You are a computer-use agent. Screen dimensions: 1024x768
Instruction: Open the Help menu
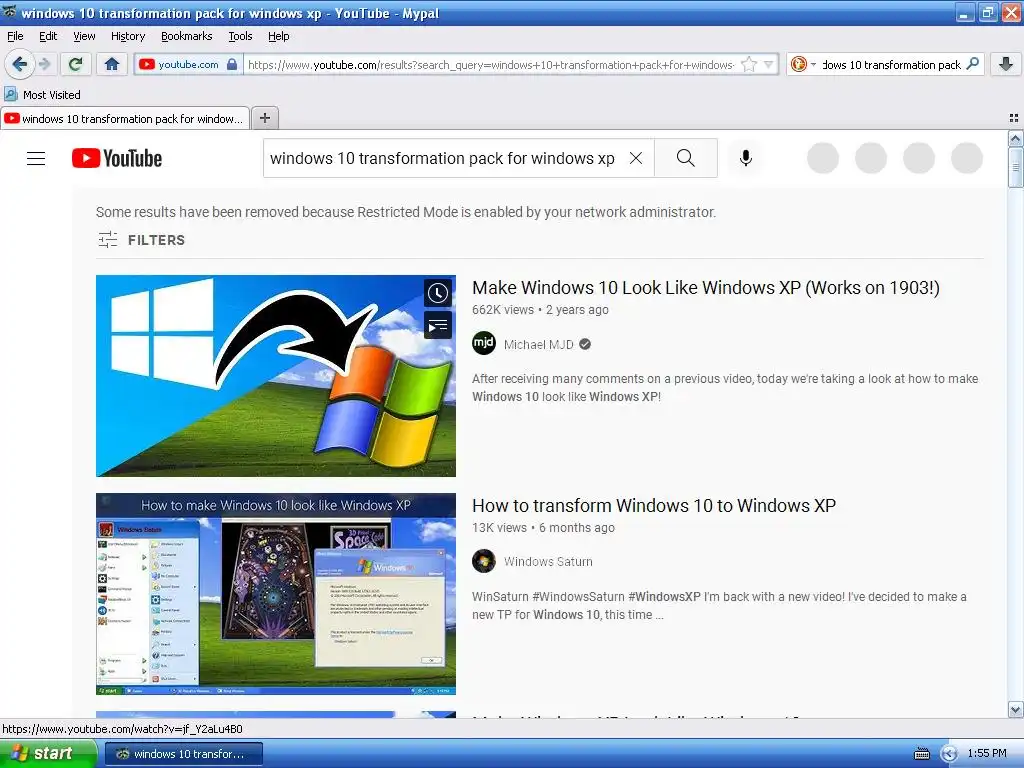(278, 36)
